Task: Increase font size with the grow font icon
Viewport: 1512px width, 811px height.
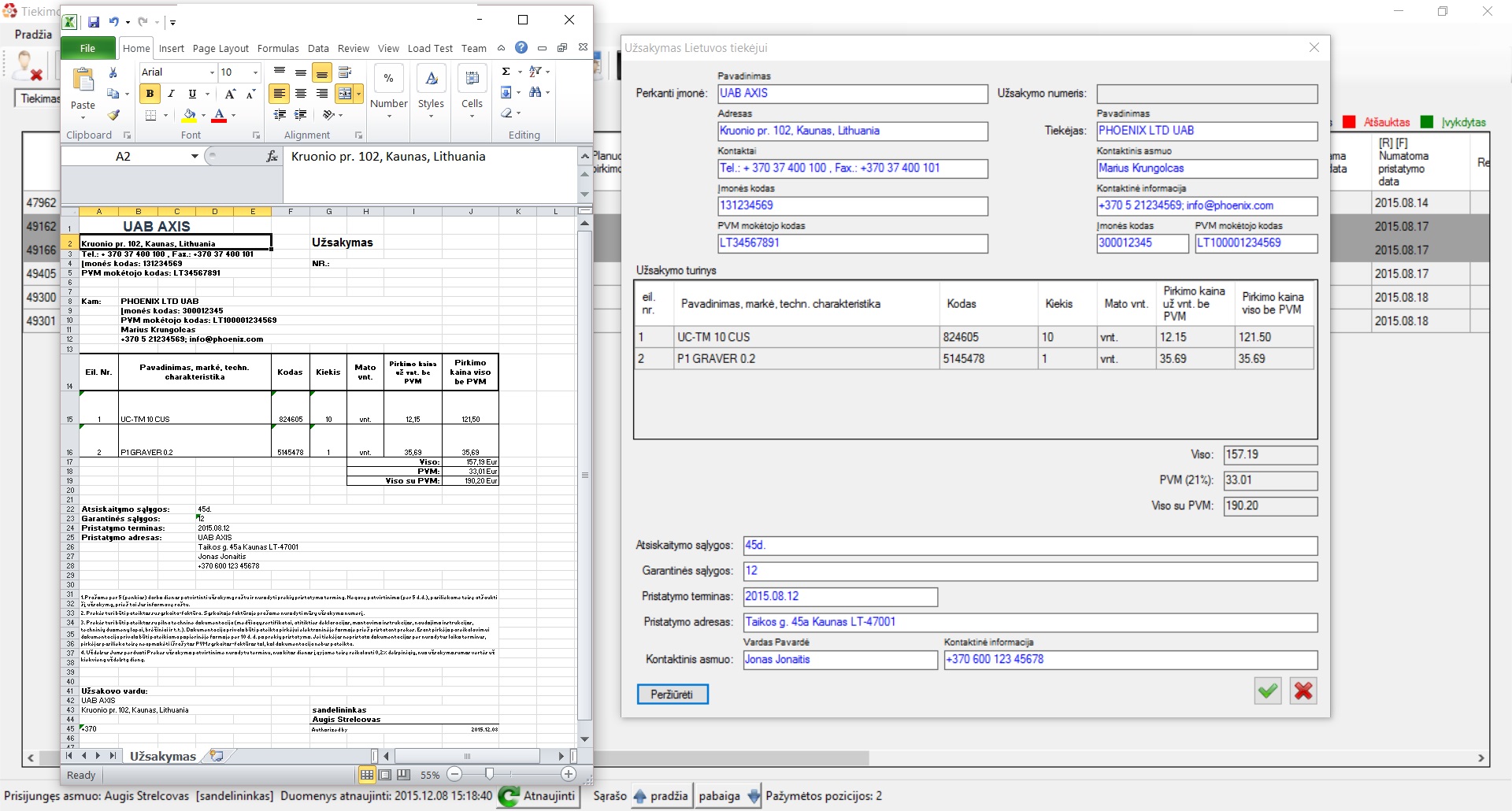Action: [x=231, y=94]
